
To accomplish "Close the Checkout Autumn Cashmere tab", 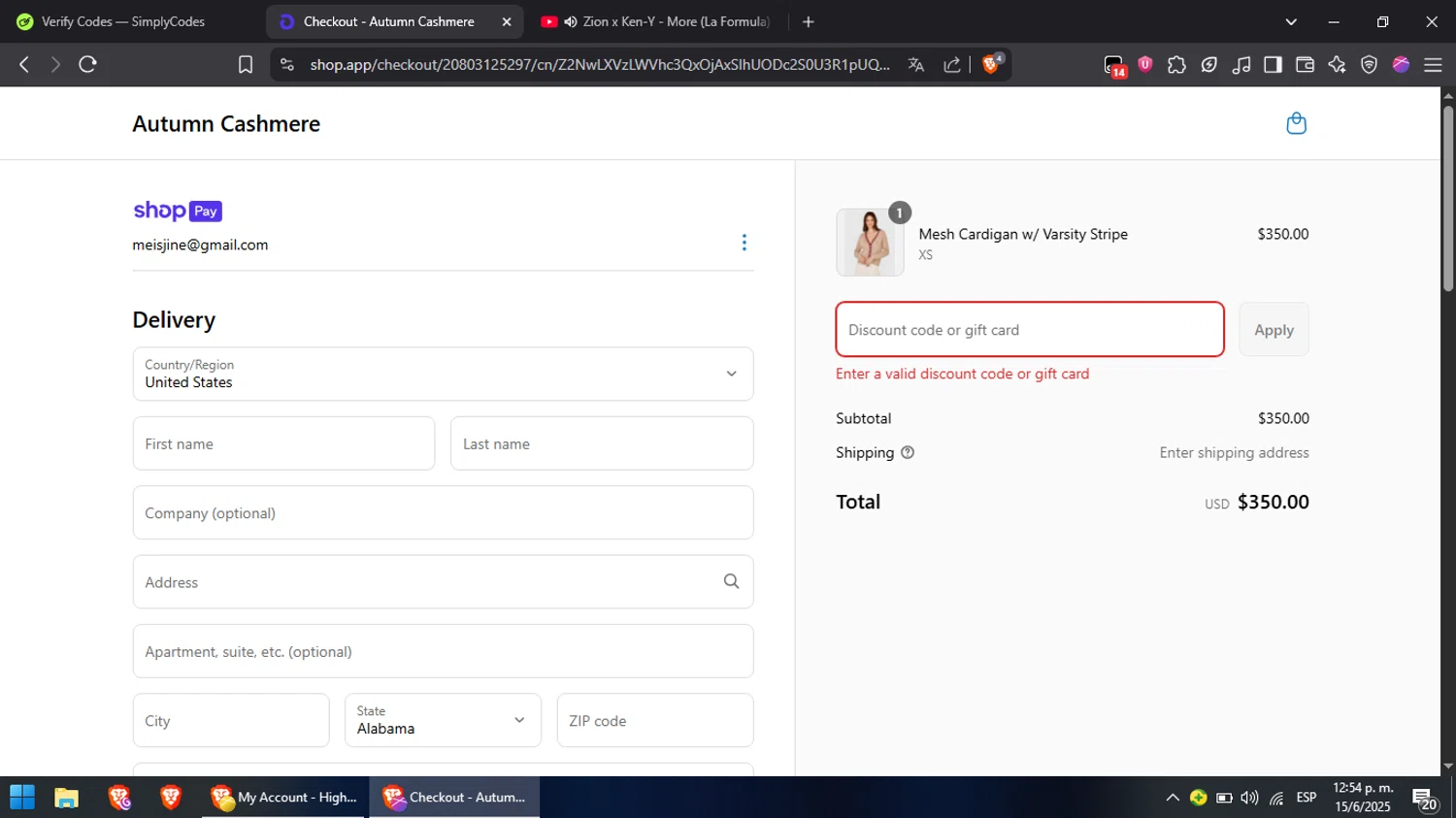I will (x=507, y=21).
